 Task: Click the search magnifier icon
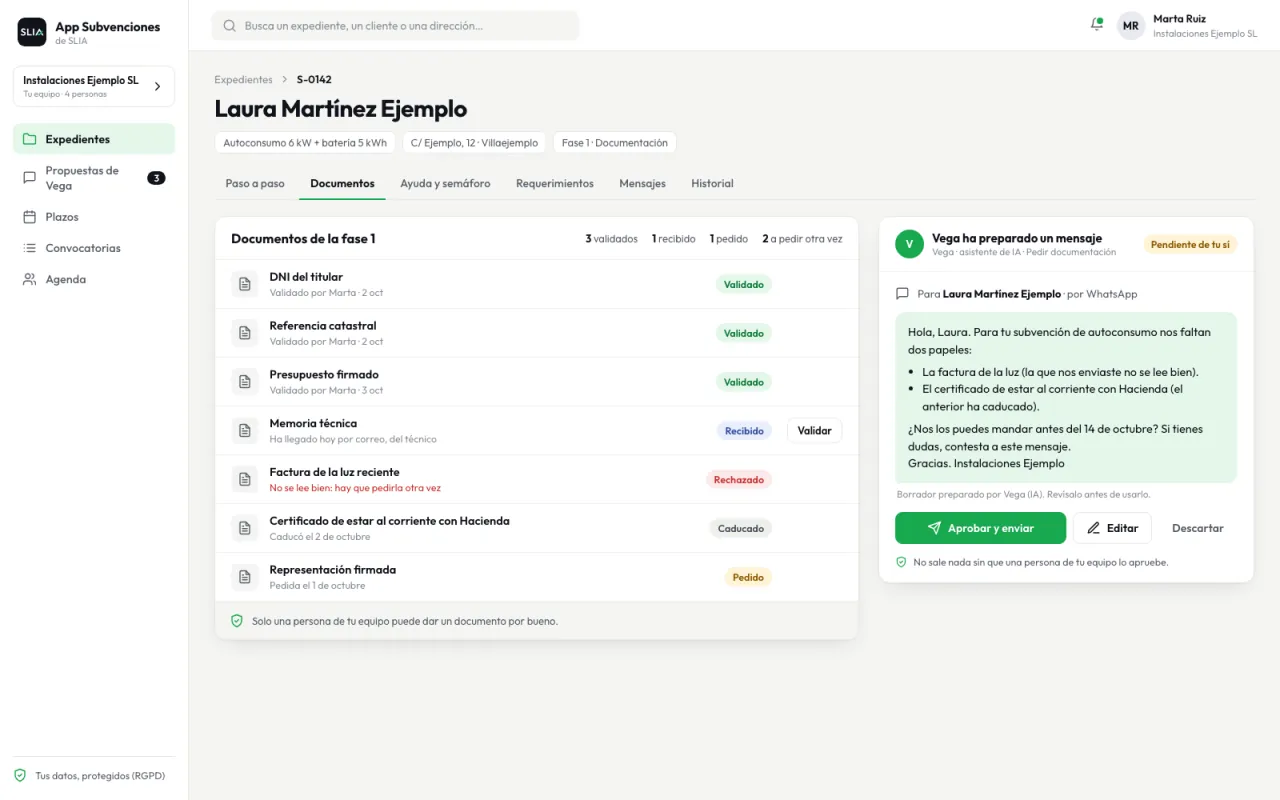coord(230,26)
